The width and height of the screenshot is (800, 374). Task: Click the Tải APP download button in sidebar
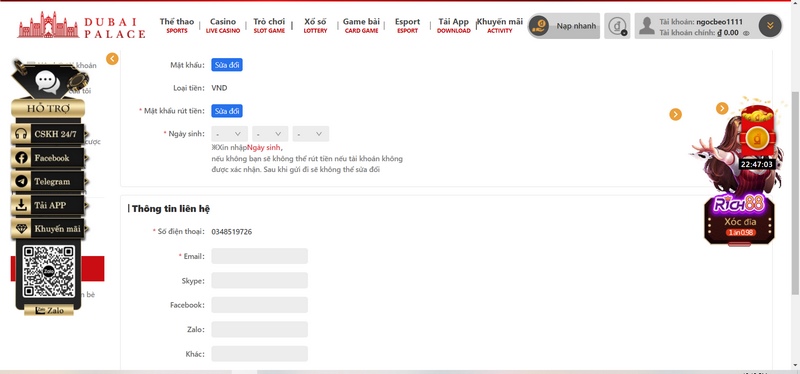47,205
